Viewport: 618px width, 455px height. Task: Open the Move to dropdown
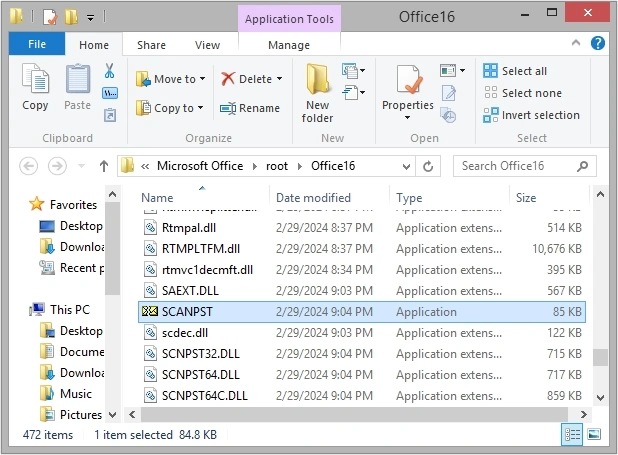click(x=171, y=79)
